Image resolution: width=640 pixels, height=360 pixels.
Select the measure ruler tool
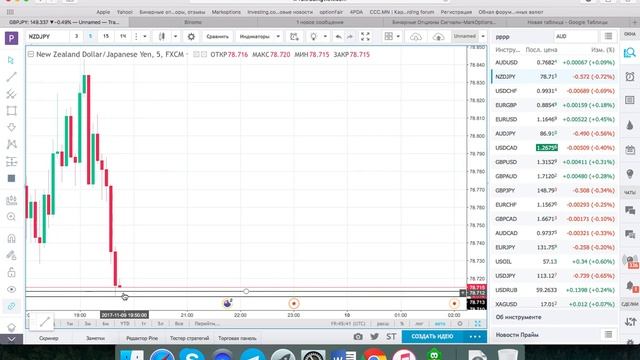11,200
